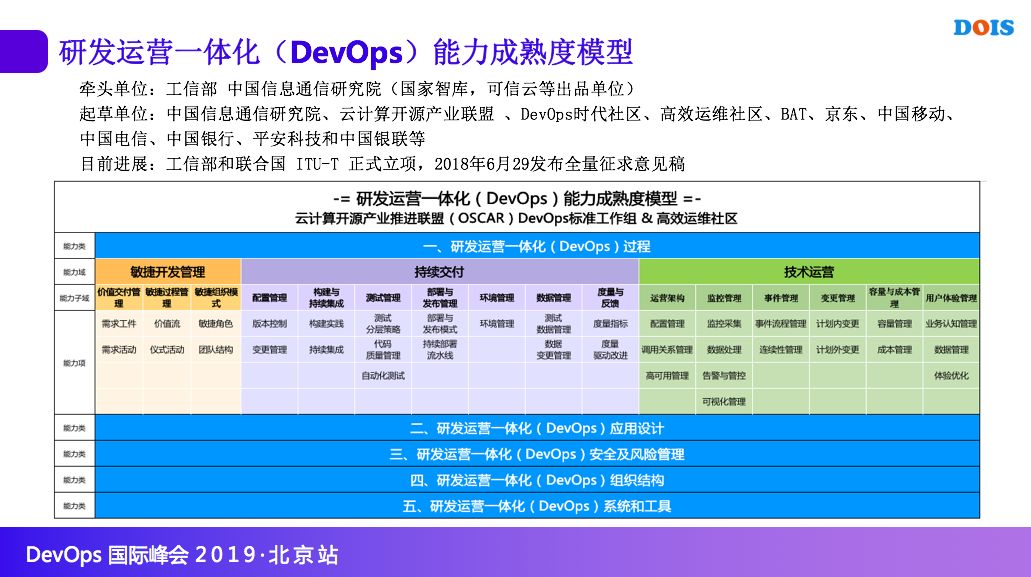Screen dimensions: 1031x577
Task: Click the 高可用管理 cell
Action: point(667,375)
